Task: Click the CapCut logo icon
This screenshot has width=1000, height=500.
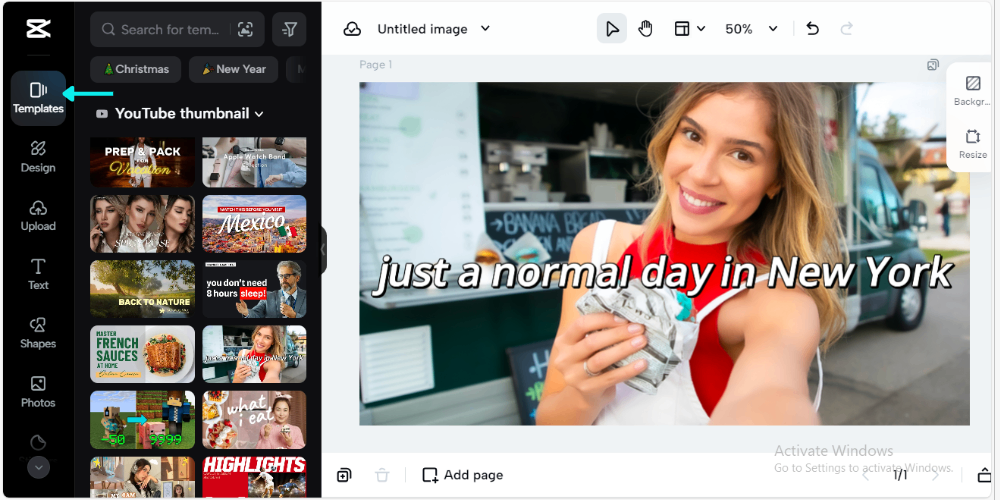Action: 38,29
